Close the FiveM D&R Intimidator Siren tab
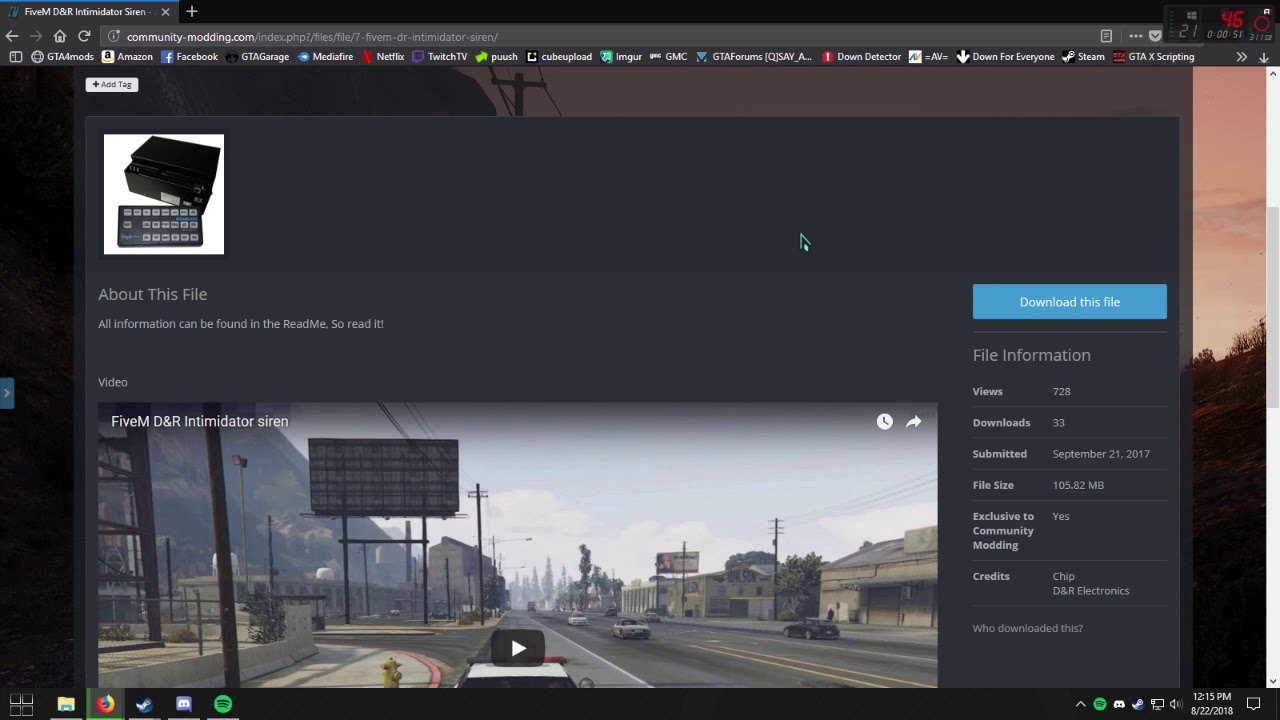Screen dimensions: 1280x720 pos(165,12)
